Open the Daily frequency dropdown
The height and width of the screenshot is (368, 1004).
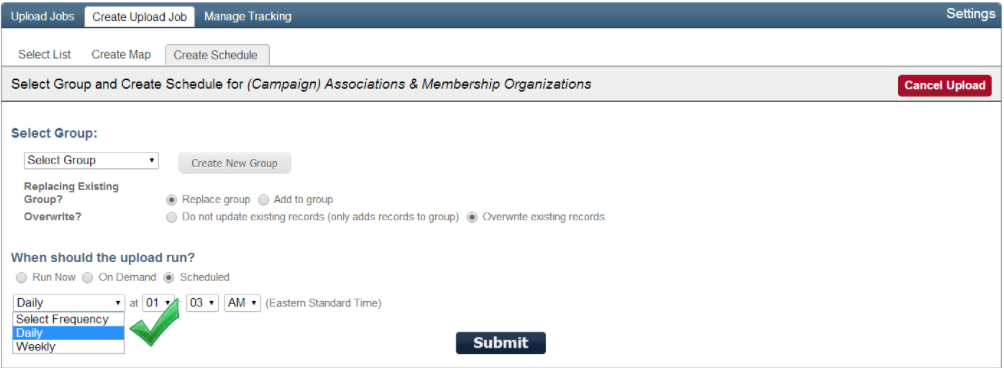(x=69, y=303)
